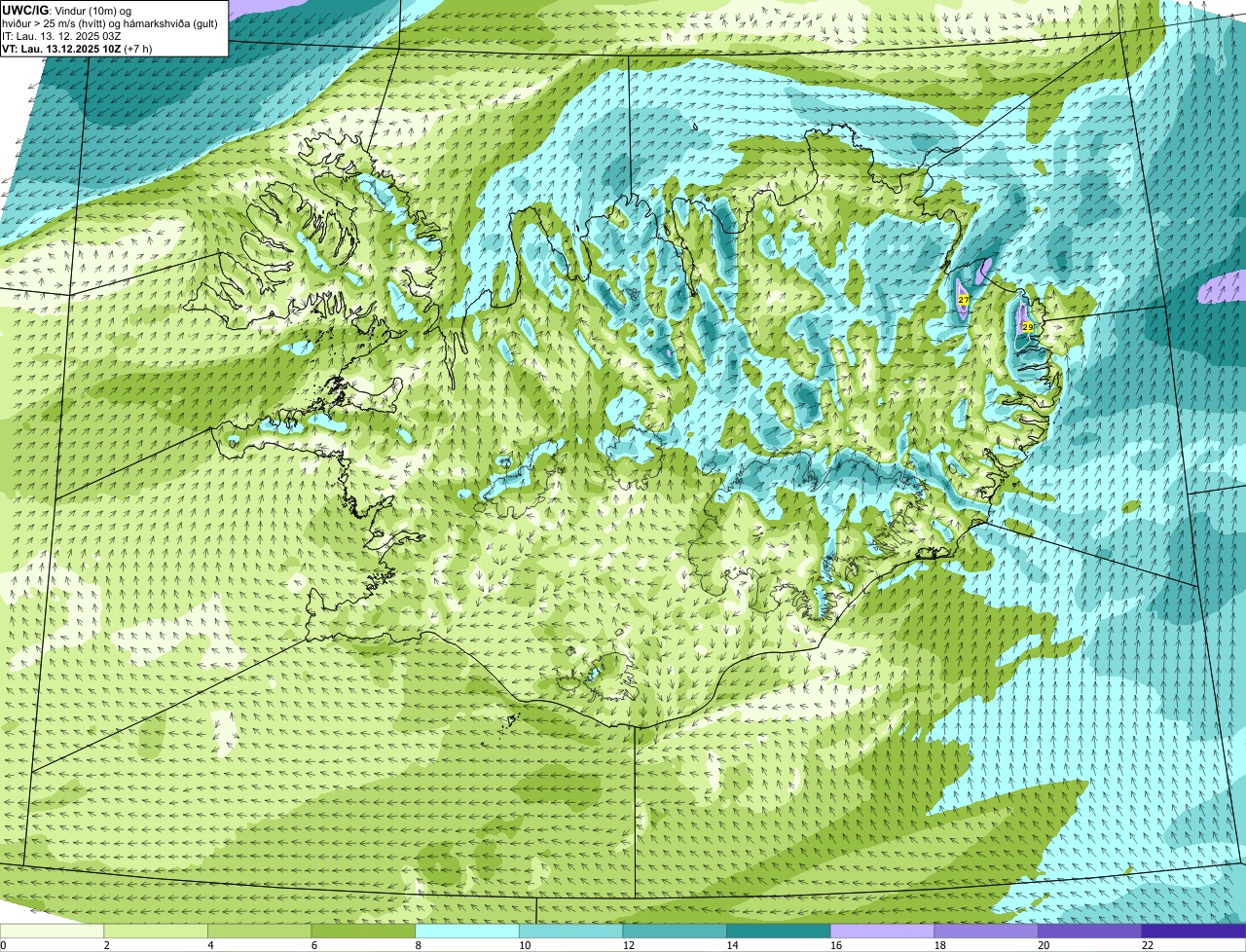This screenshot has height=952, width=1246.
Task: Click the scale tick label 18
Action: 940,945
